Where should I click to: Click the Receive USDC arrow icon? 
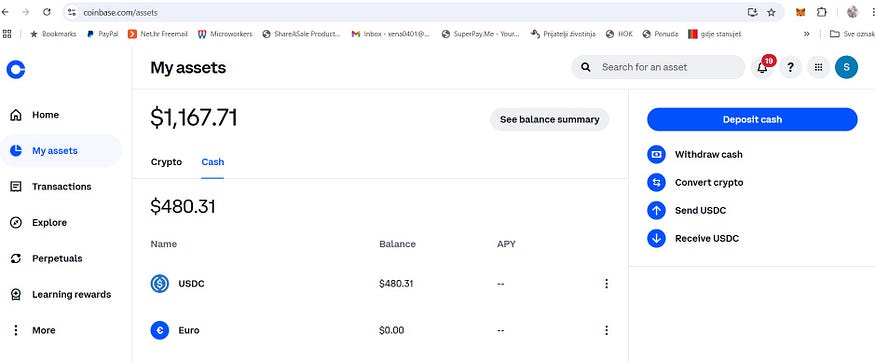point(656,239)
